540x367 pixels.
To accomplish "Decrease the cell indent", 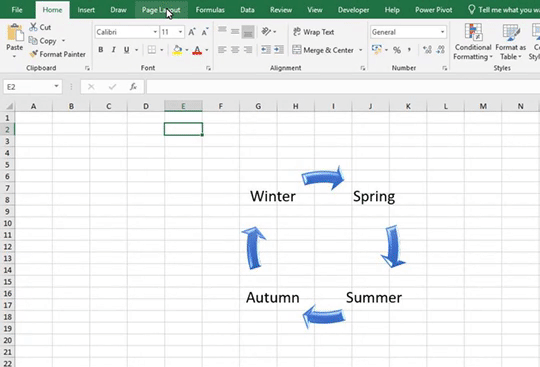I will point(266,50).
